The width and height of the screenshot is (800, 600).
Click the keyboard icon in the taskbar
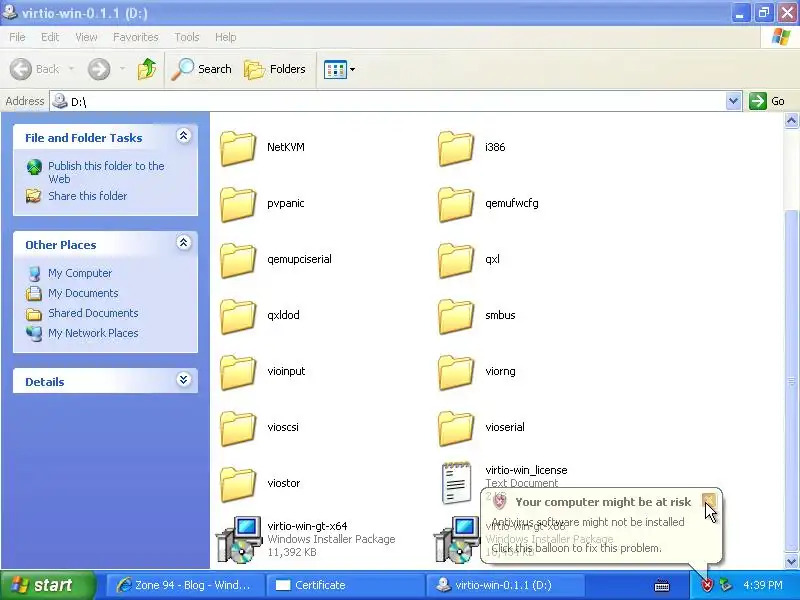662,585
